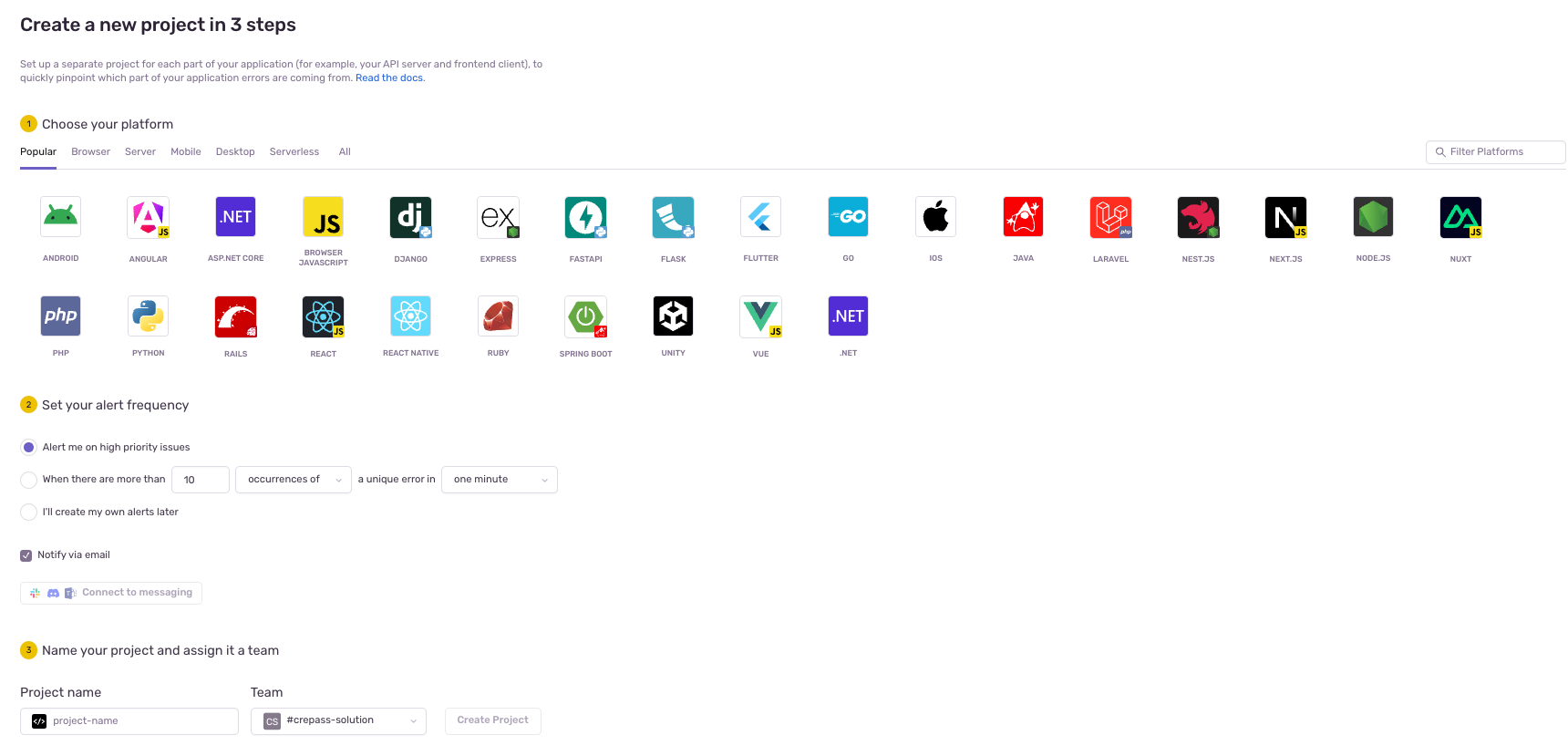This screenshot has width=1568, height=756.
Task: Pick the Next.js platform icon
Action: [1285, 217]
